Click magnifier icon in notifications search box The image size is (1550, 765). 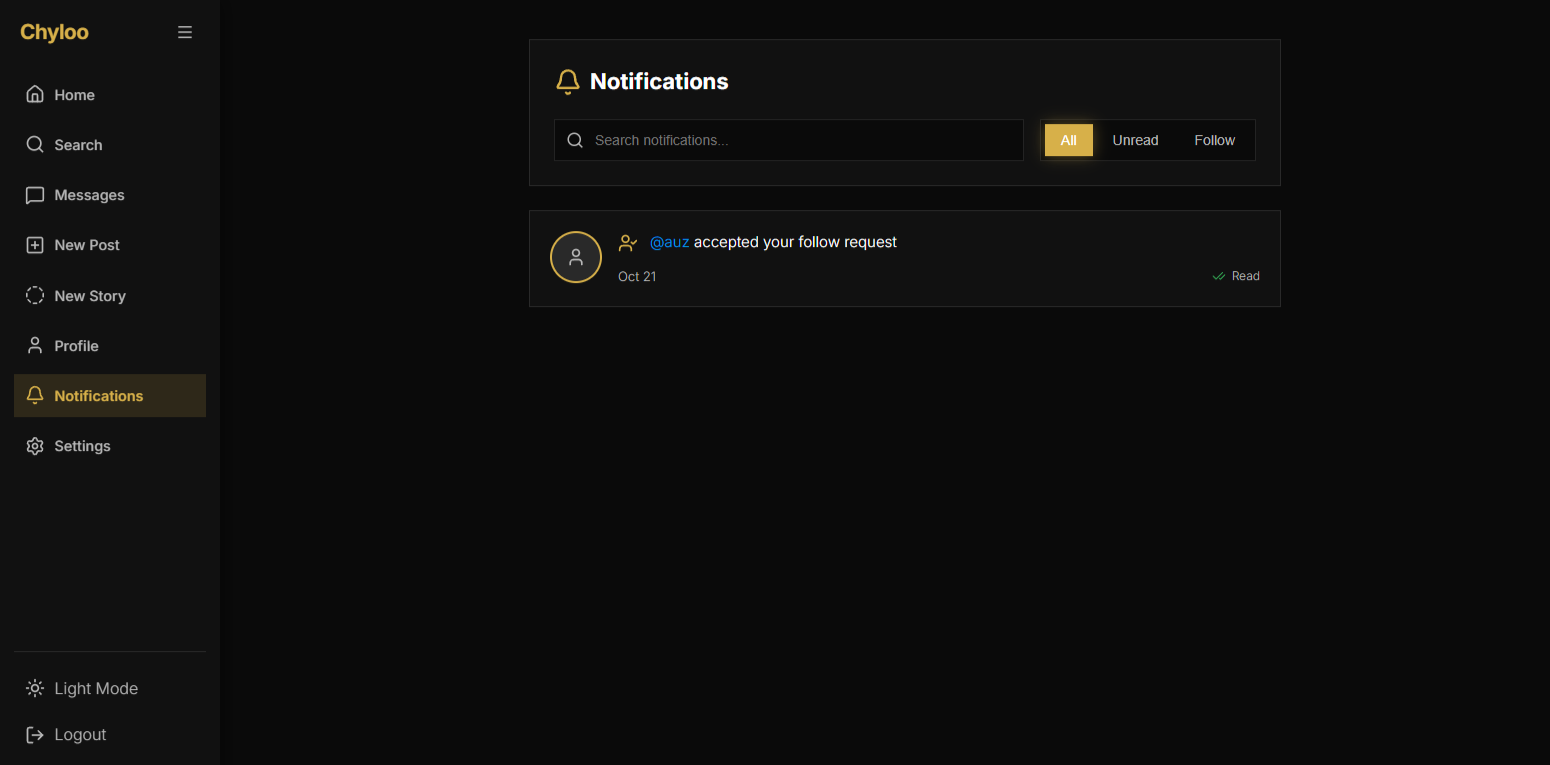[575, 140]
